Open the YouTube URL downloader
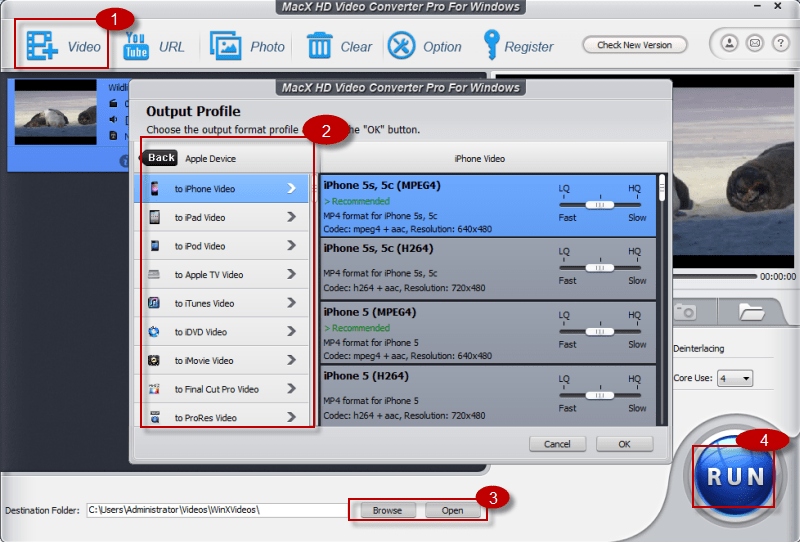The height and width of the screenshot is (542, 800). (x=136, y=46)
